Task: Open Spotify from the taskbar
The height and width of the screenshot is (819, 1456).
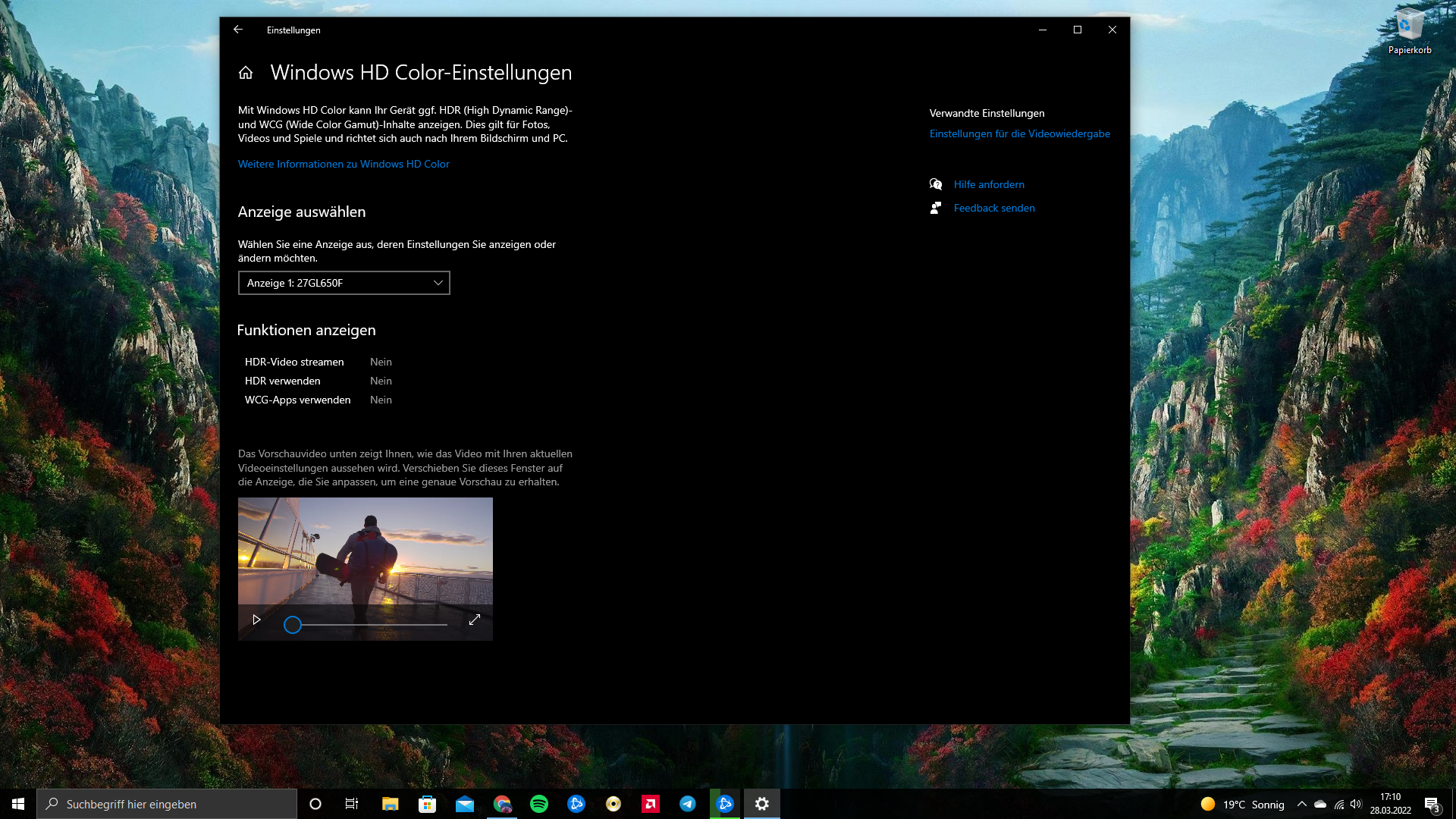Action: coord(539,804)
